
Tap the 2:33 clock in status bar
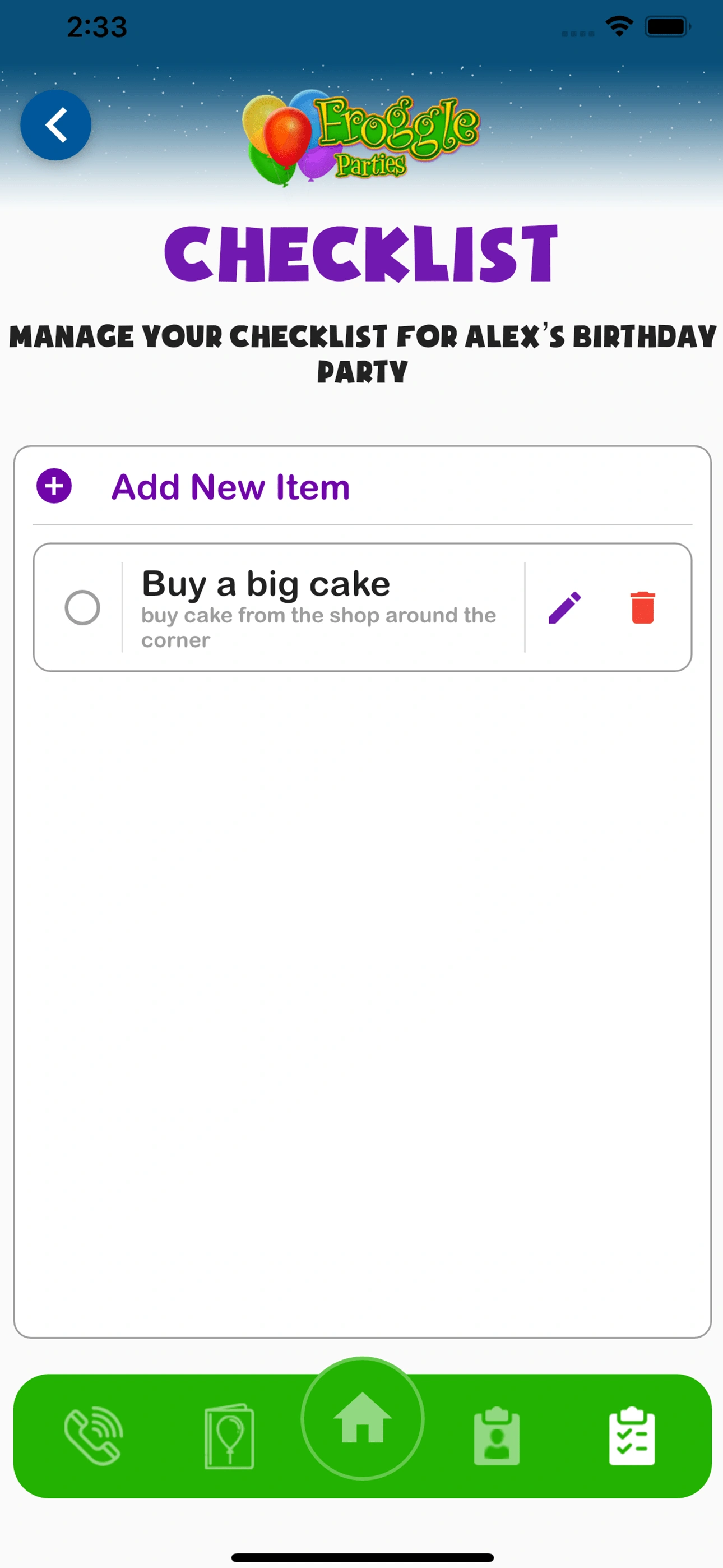point(97,27)
